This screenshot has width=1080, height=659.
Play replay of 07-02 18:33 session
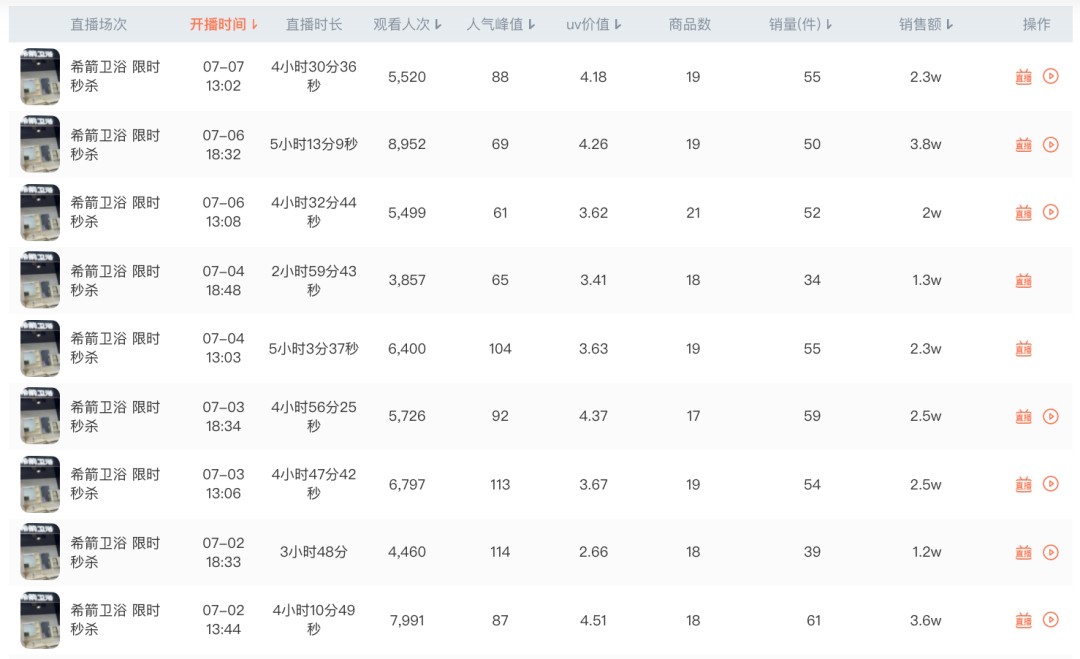(1050, 552)
